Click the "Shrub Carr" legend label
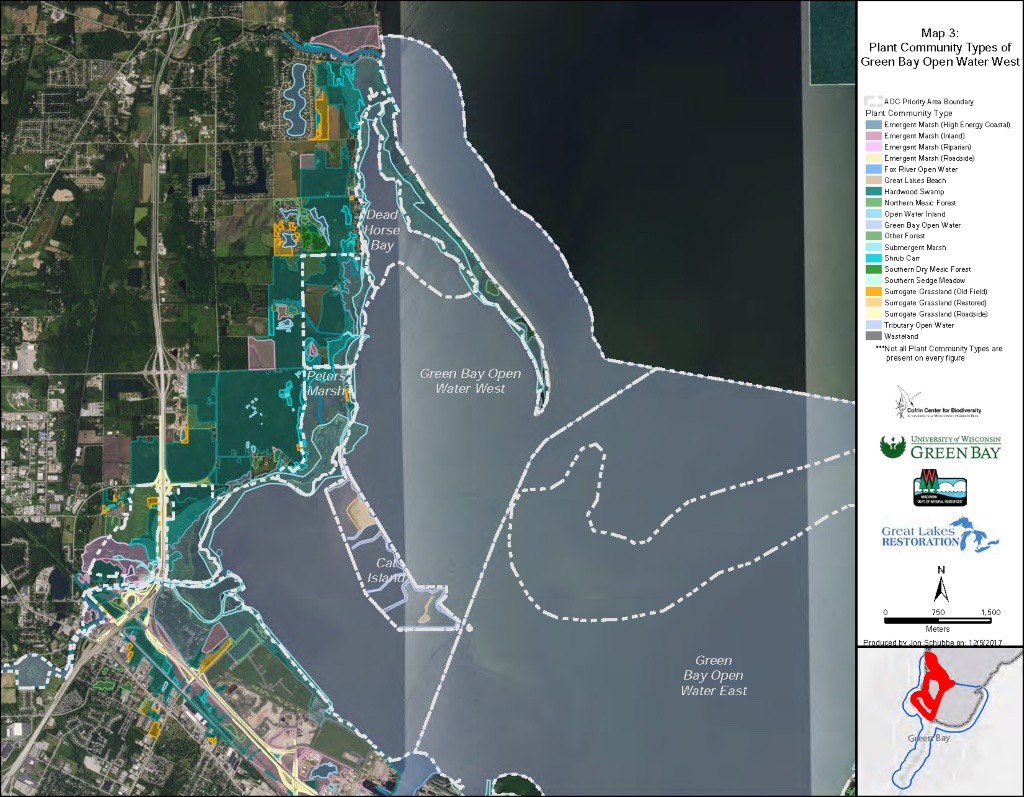The height and width of the screenshot is (797, 1024). (x=902, y=258)
